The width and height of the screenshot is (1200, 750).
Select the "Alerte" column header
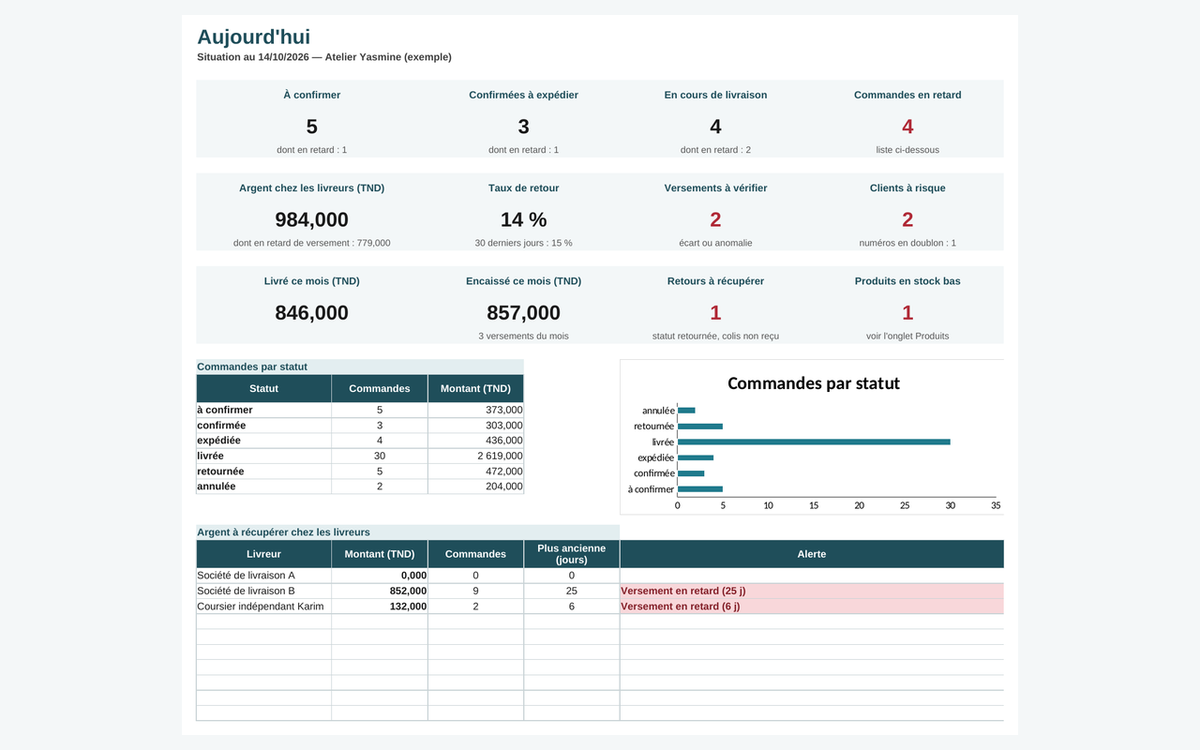812,554
